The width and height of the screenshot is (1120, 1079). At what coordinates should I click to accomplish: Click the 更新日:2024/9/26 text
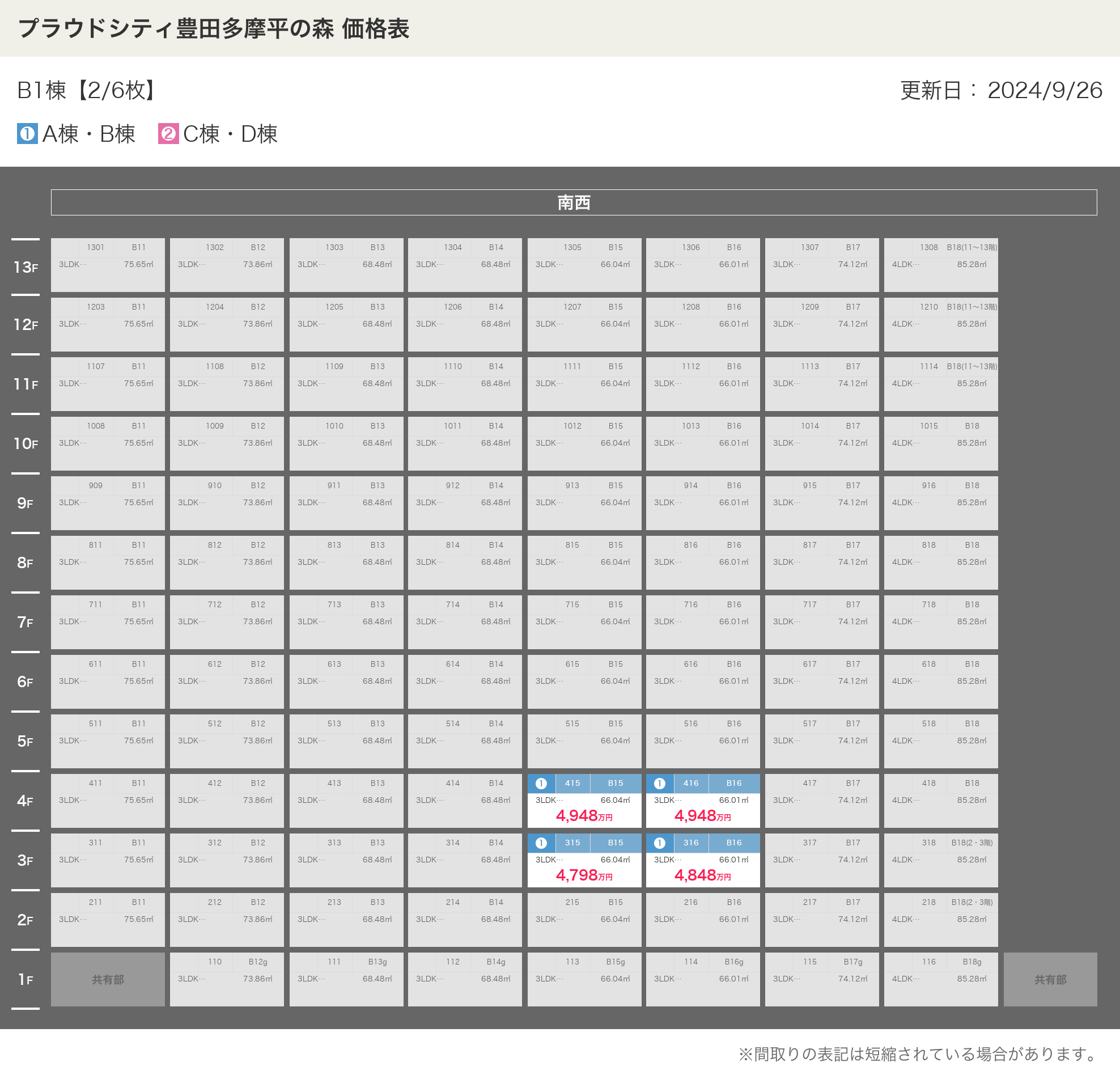point(1001,90)
